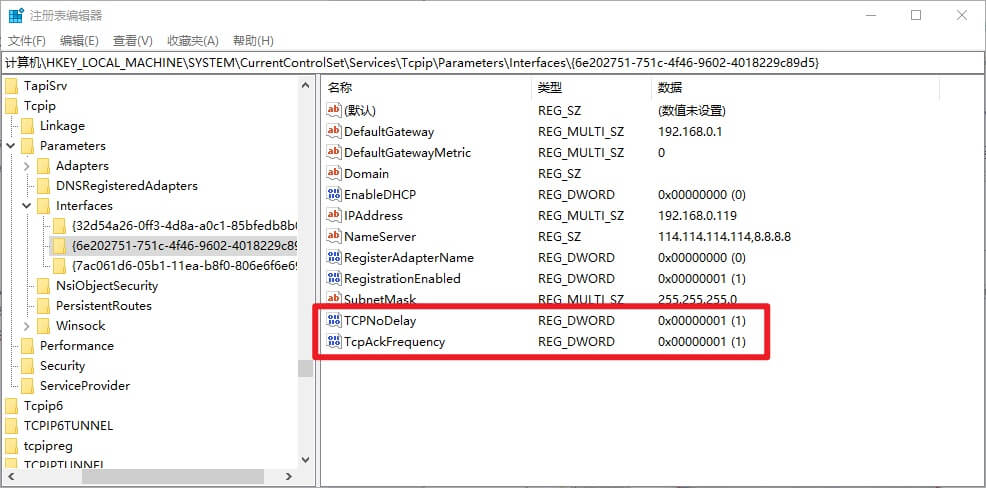Click the Security folder icon in tree

(x=28, y=366)
